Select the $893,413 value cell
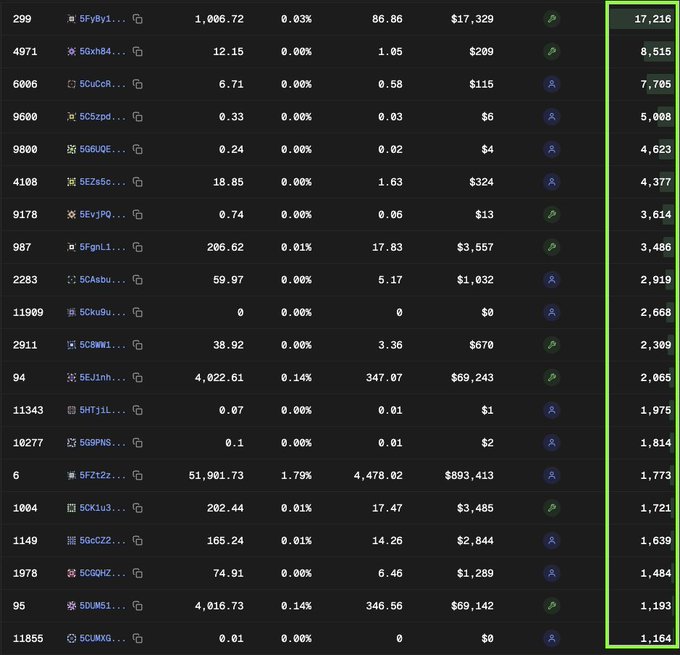Screen dimensions: 680x655 point(469,475)
